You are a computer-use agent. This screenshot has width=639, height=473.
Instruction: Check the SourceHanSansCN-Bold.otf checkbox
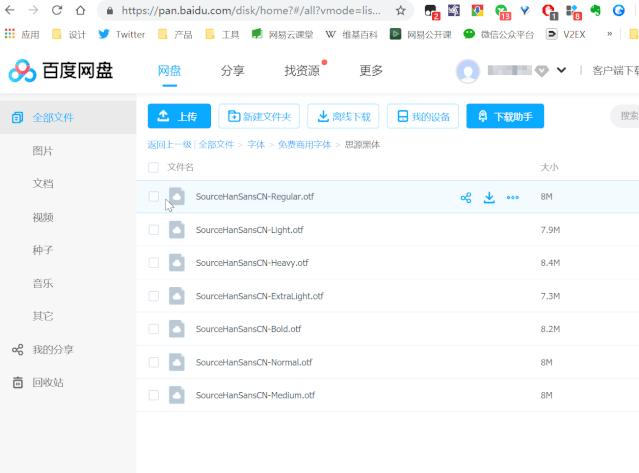pos(154,329)
